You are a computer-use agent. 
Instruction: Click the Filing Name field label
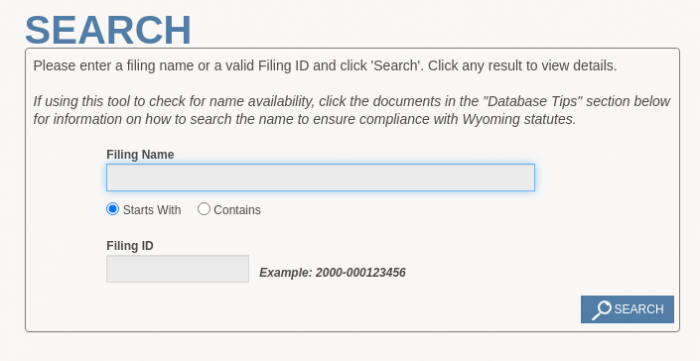pos(140,154)
